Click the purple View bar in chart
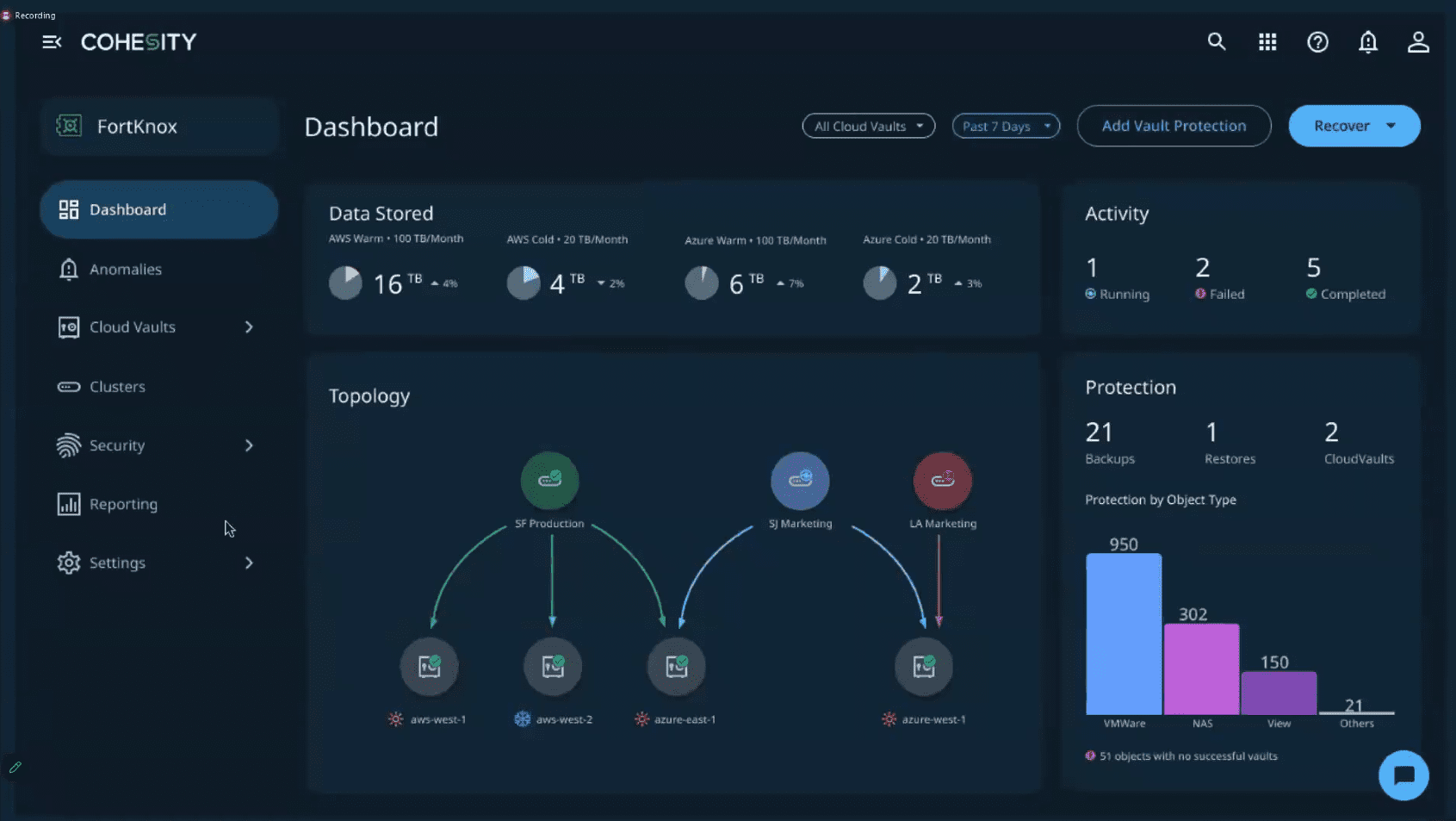The width and height of the screenshot is (1456, 821). coord(1279,693)
